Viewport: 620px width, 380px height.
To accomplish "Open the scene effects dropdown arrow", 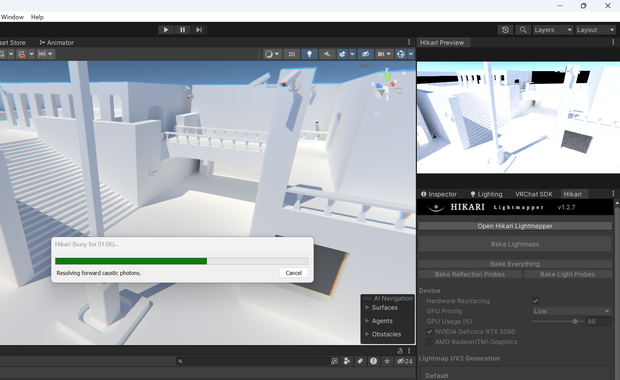I will (x=352, y=54).
